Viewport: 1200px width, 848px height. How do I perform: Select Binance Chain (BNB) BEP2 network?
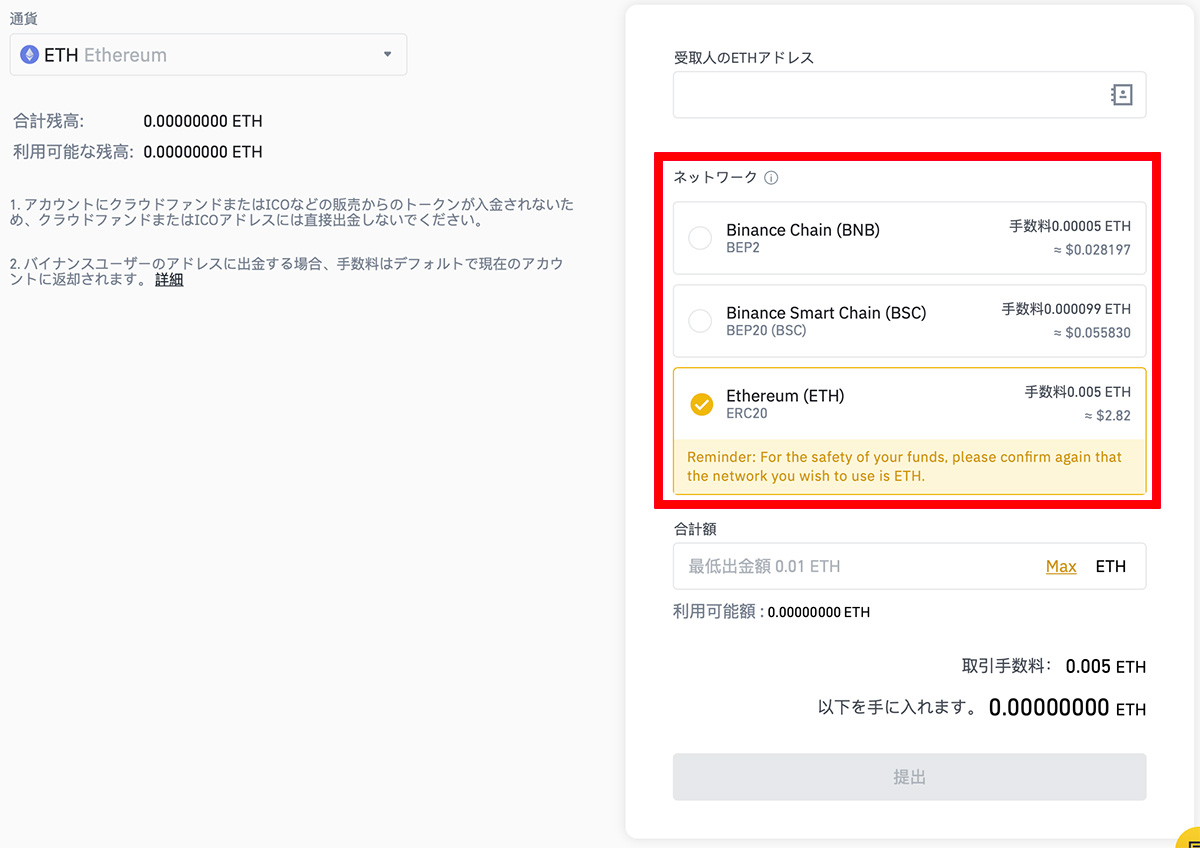pyautogui.click(x=910, y=238)
